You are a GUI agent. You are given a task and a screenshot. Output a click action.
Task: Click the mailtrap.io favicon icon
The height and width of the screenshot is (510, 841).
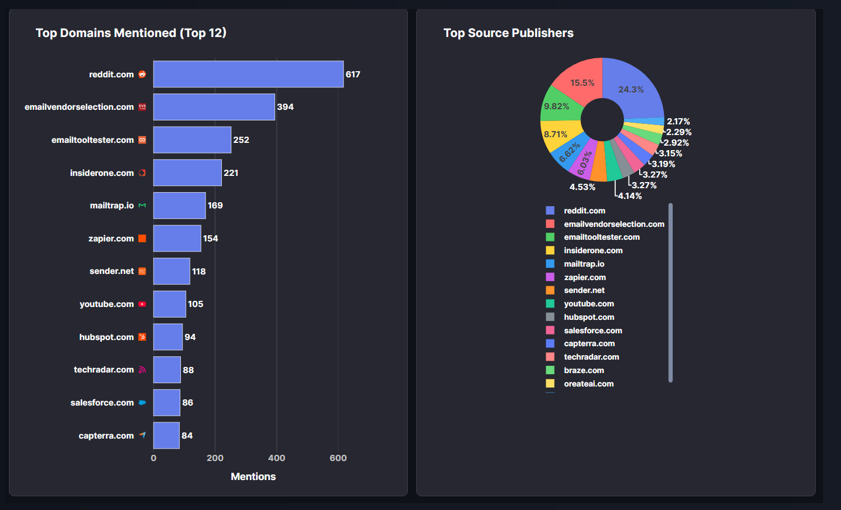(142, 205)
